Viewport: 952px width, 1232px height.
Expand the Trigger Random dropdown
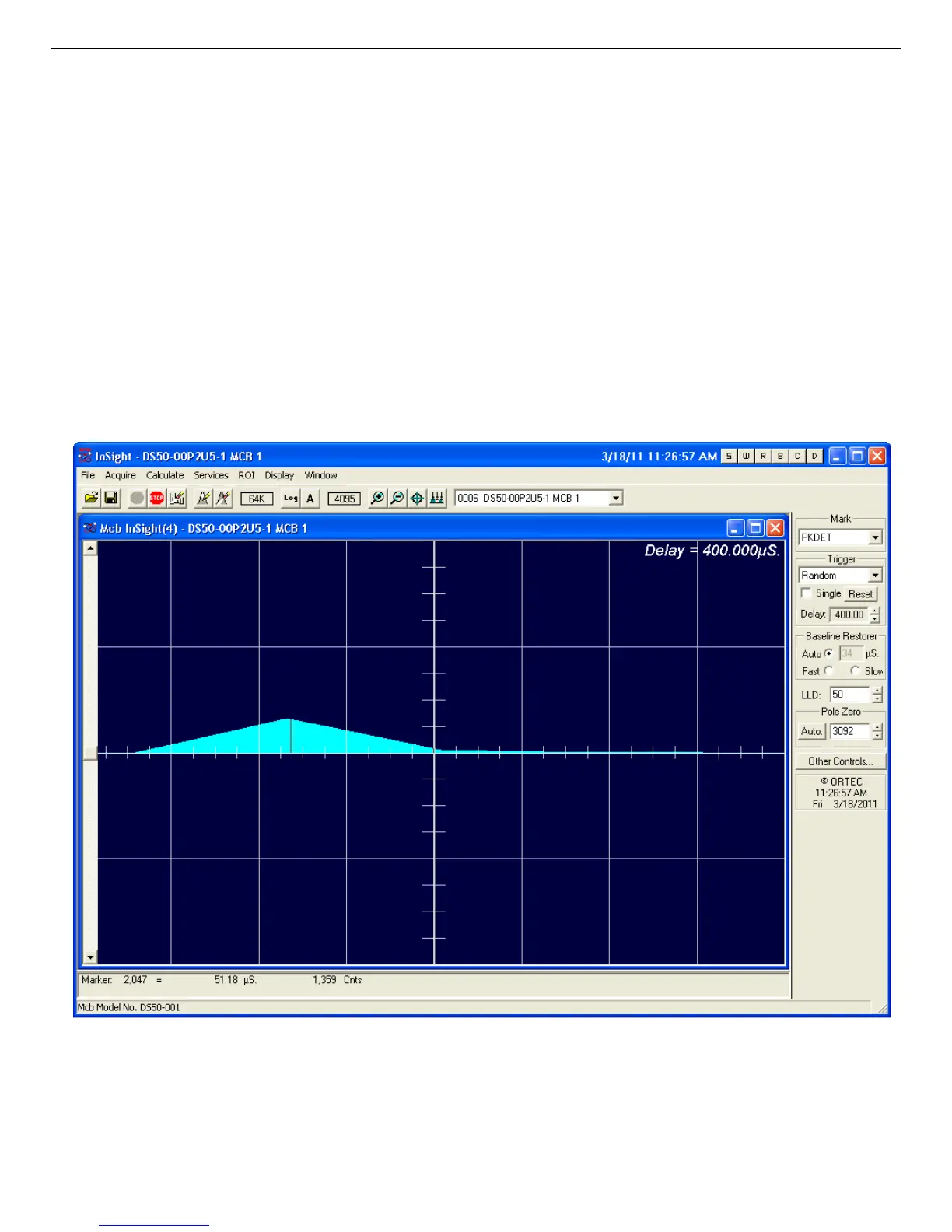coord(875,576)
